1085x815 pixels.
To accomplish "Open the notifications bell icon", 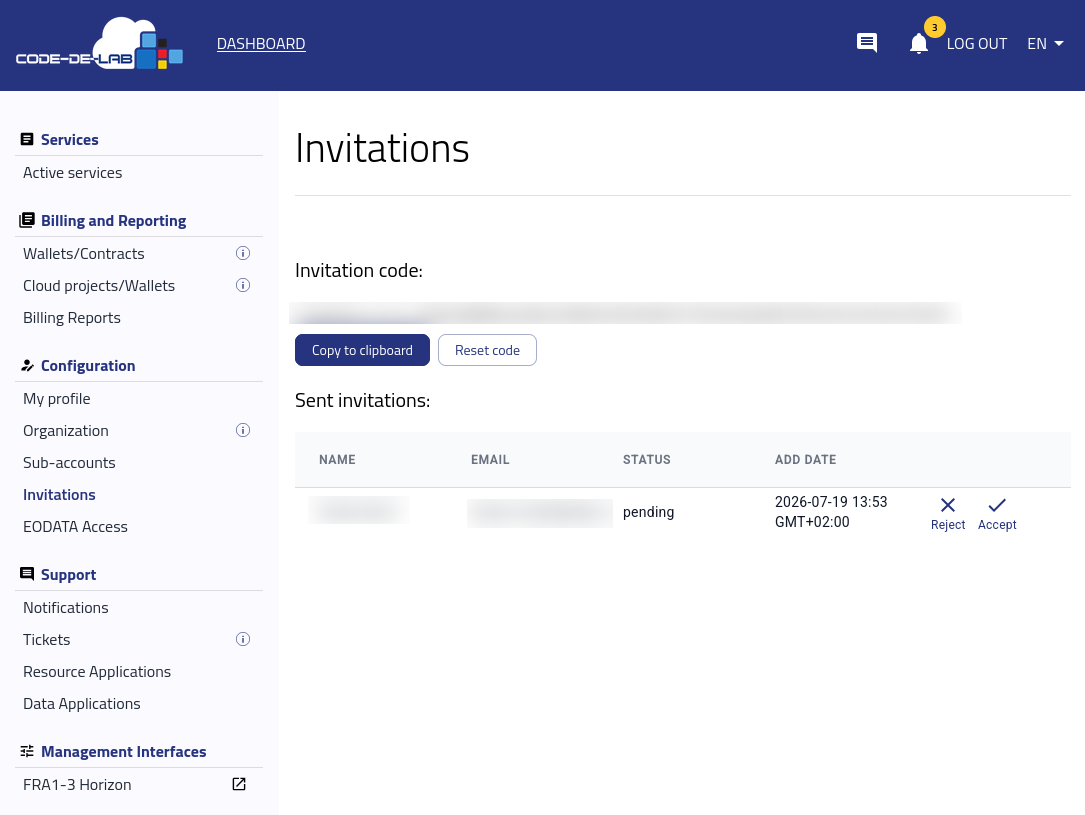I will 918,44.
